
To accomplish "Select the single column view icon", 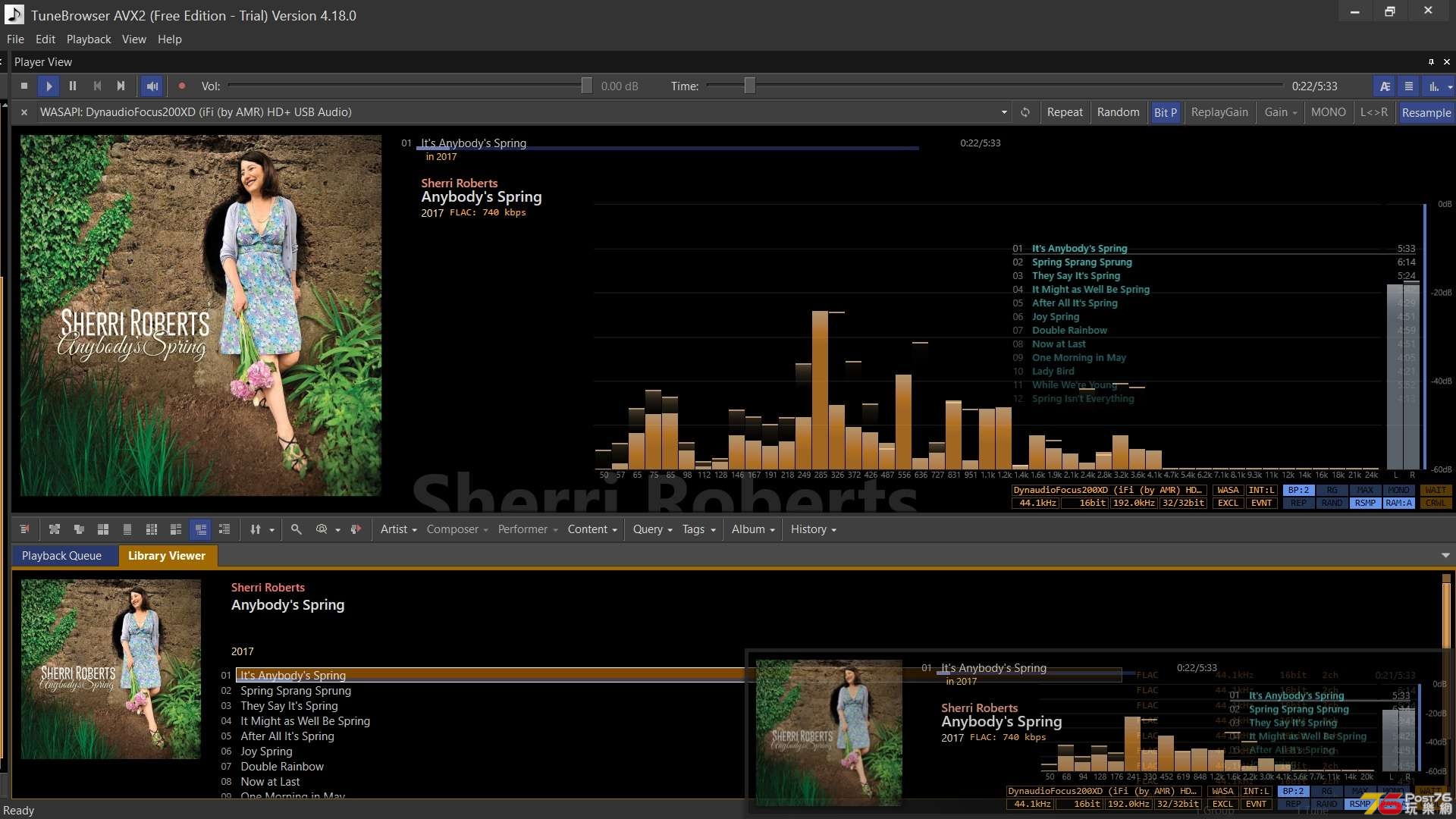I will pyautogui.click(x=127, y=529).
